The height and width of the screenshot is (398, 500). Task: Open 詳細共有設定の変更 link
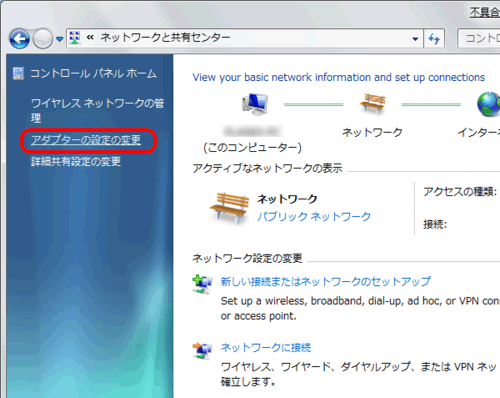[76, 161]
